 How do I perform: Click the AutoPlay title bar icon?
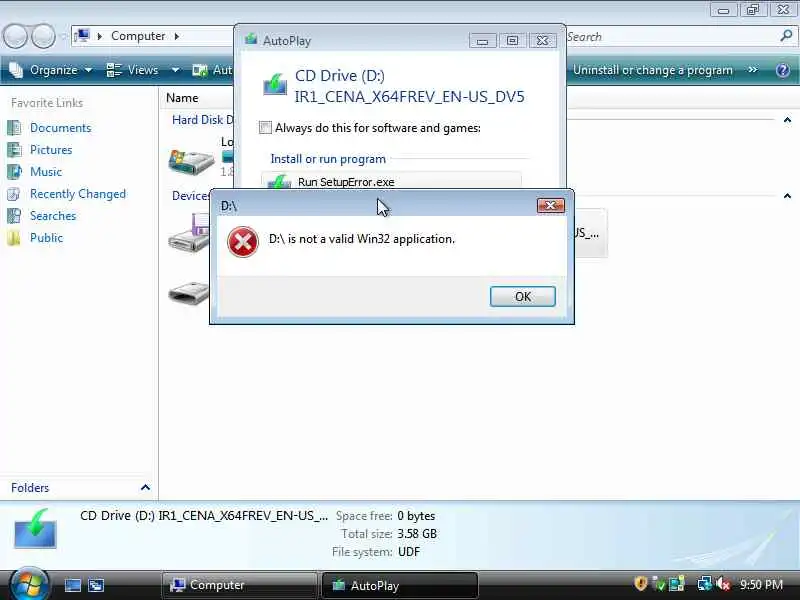point(251,40)
